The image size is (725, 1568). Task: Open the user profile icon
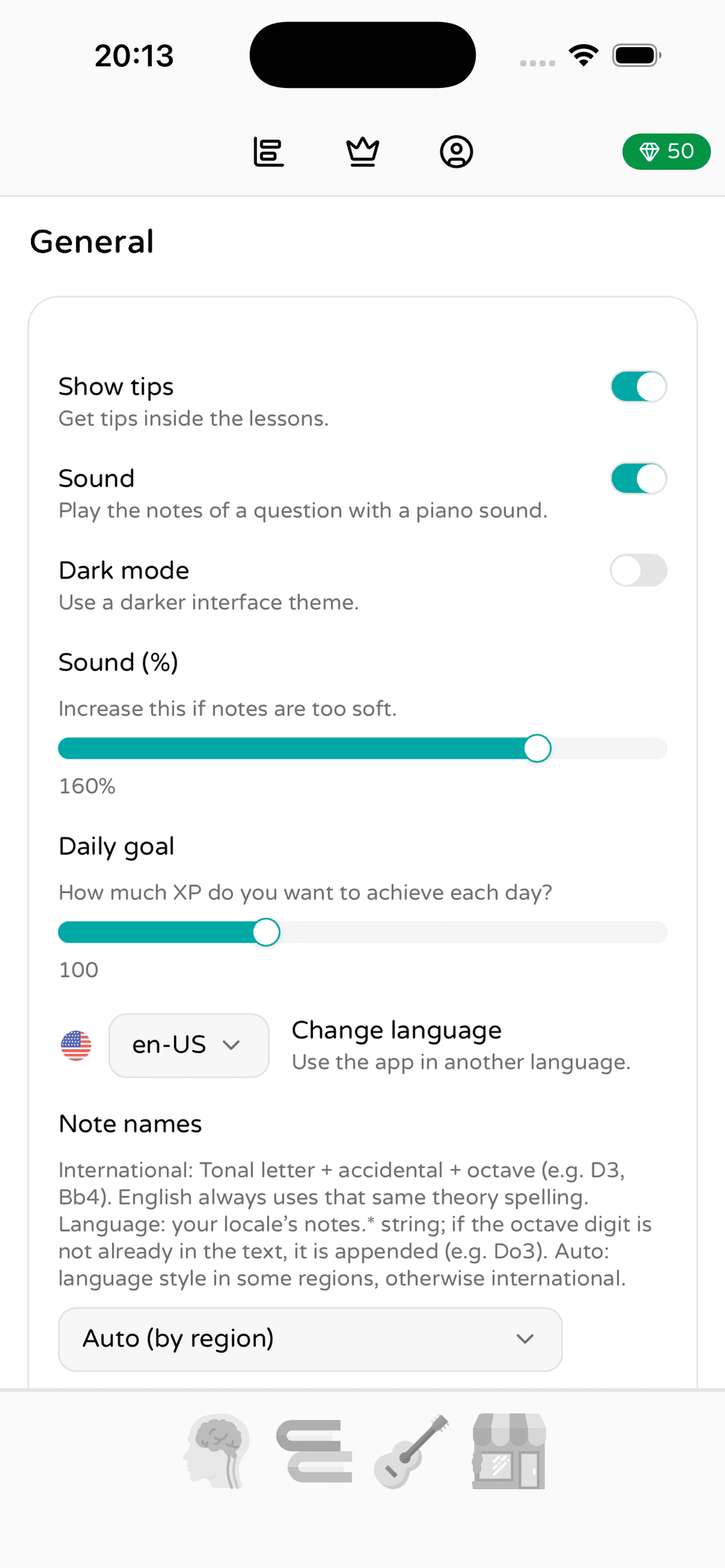point(456,152)
